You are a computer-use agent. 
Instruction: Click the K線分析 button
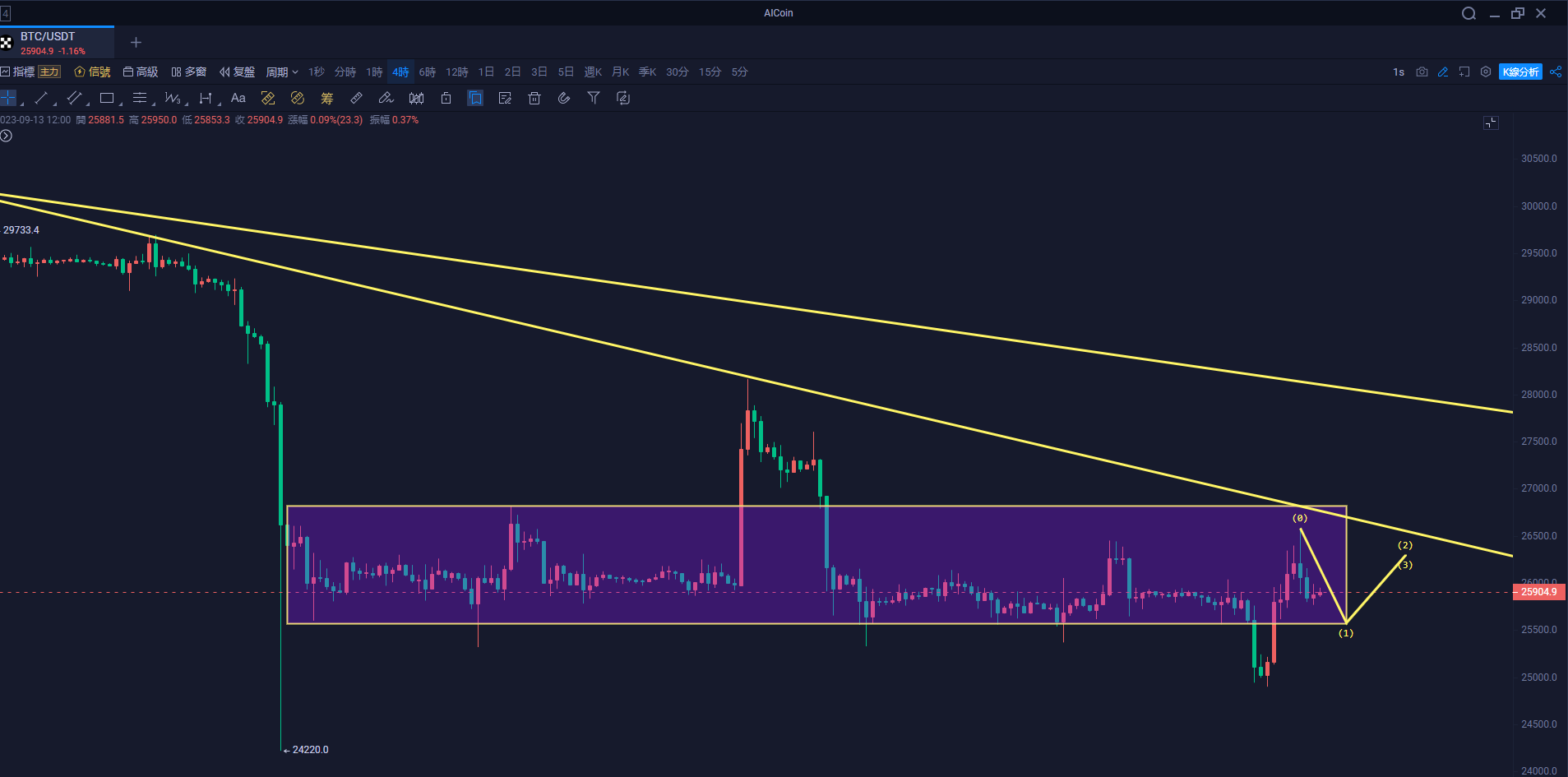(x=1520, y=72)
